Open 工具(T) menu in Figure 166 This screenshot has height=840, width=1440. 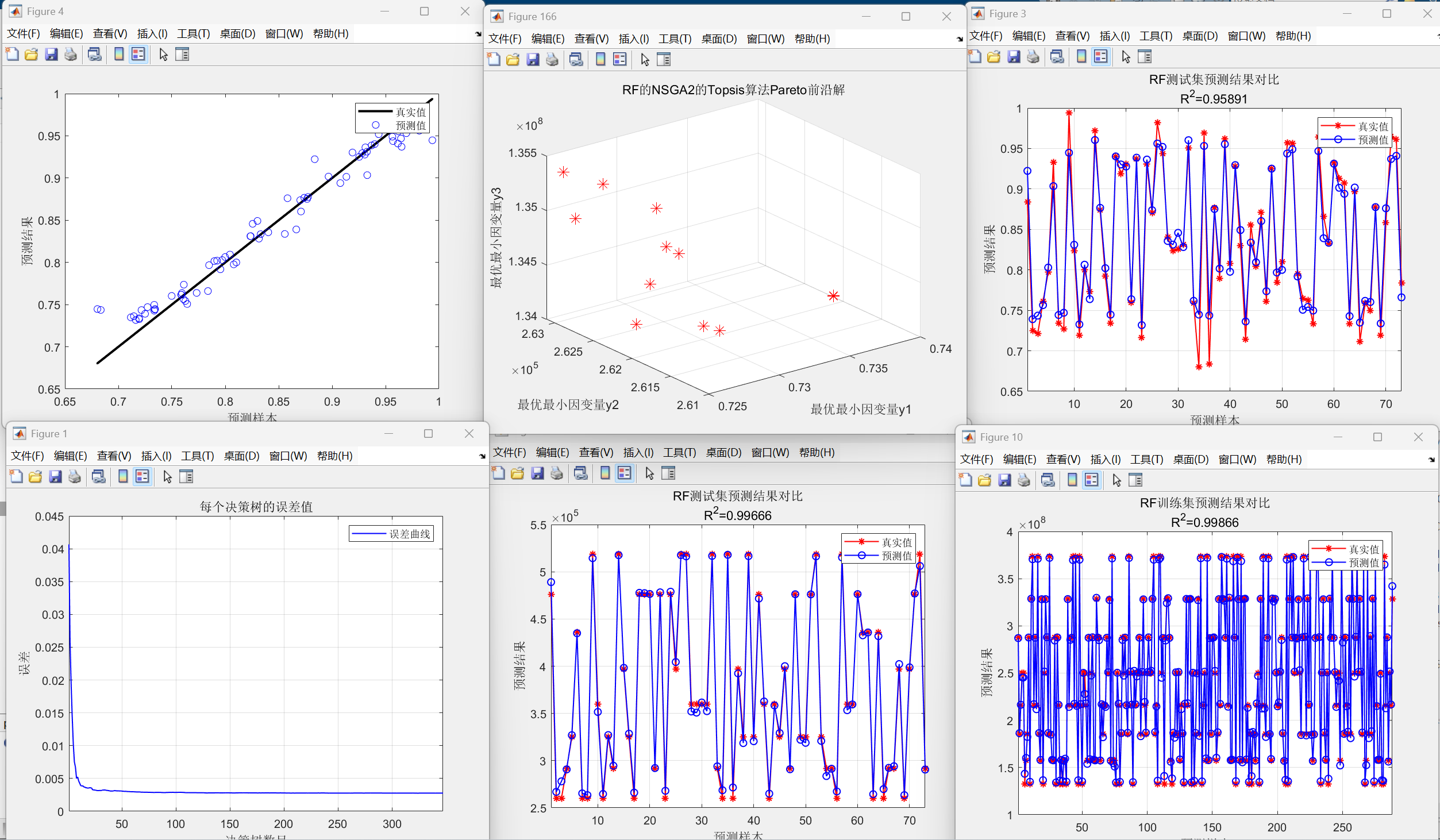coord(675,39)
